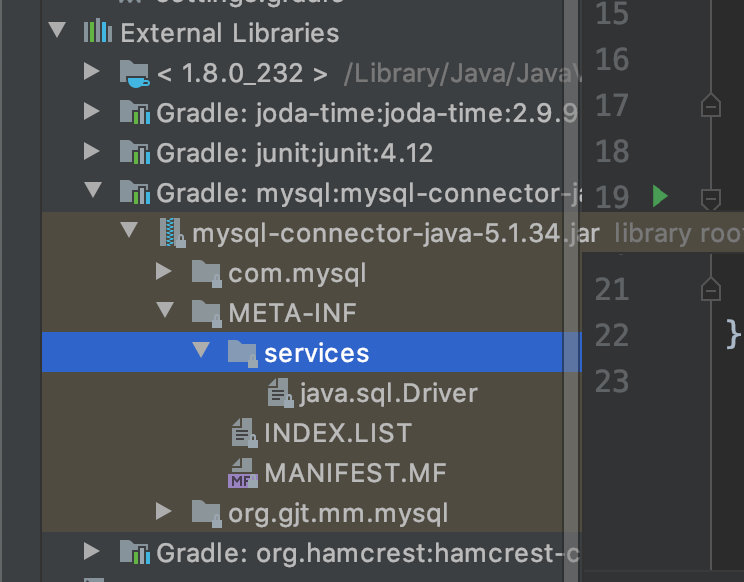Screen dimensions: 744x582
Task: Toggle the code fold marker at line 21
Action: pyautogui.click(x=711, y=289)
